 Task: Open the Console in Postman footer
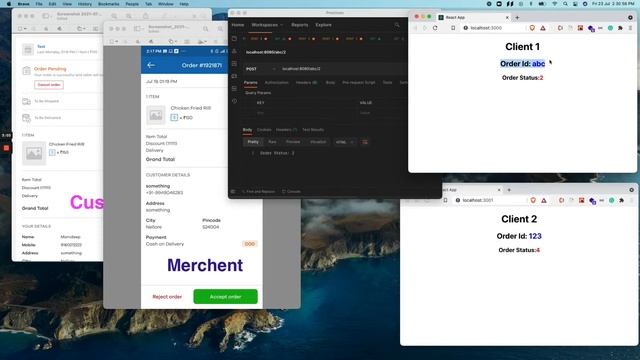291,191
